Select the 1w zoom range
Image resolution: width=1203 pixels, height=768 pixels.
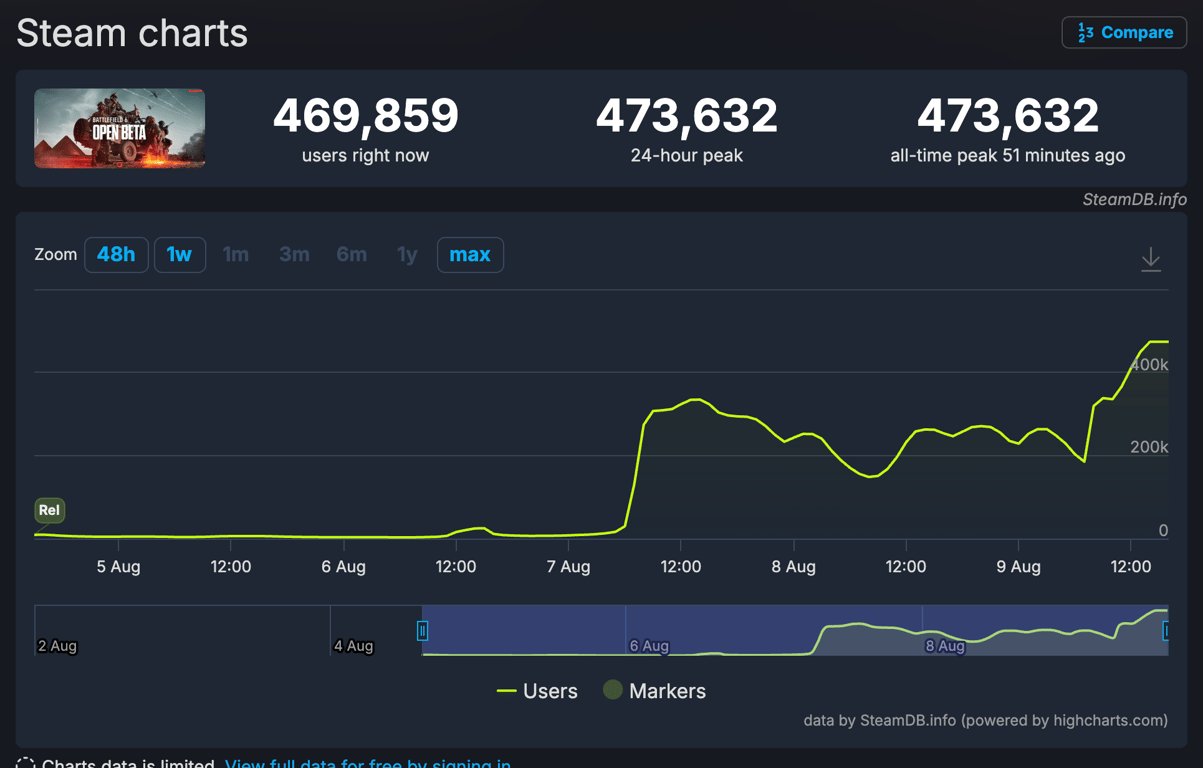[x=180, y=255]
